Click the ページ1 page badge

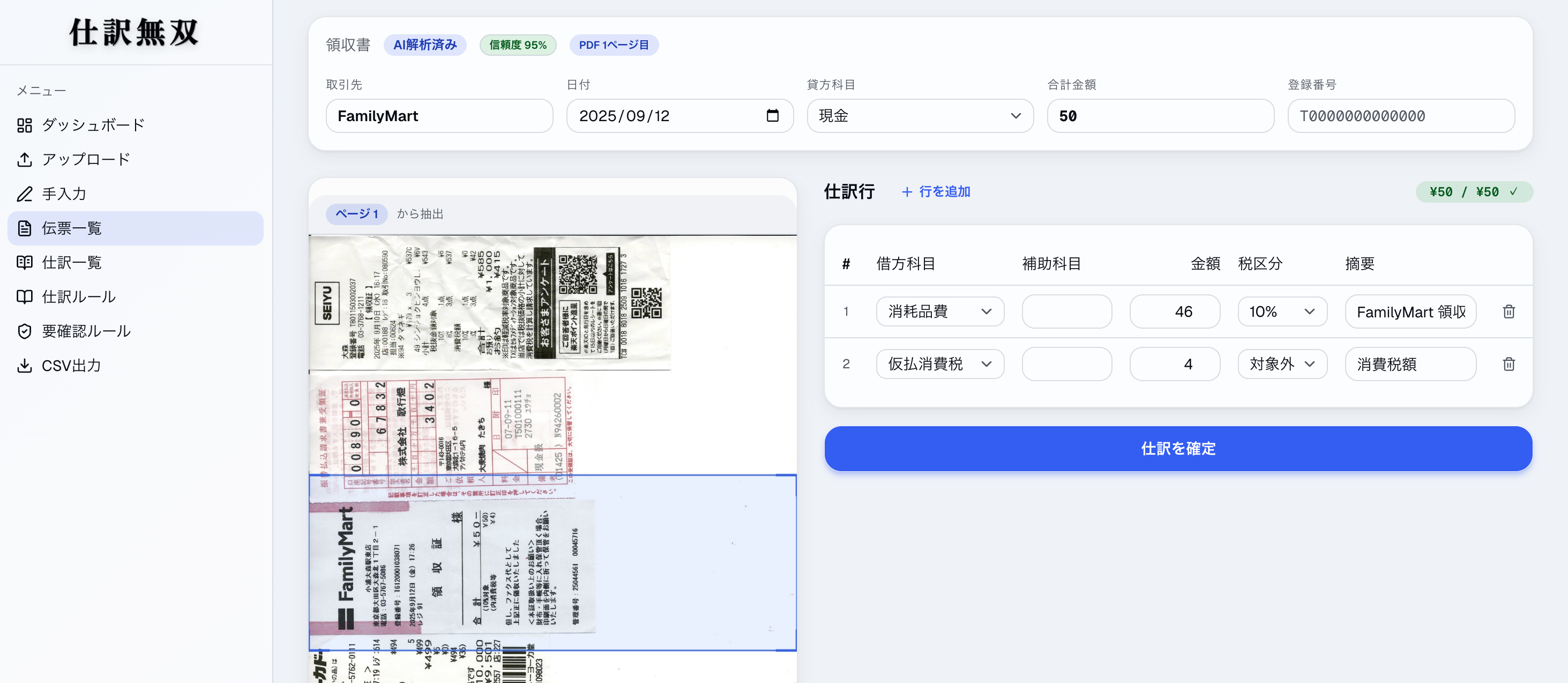(357, 214)
